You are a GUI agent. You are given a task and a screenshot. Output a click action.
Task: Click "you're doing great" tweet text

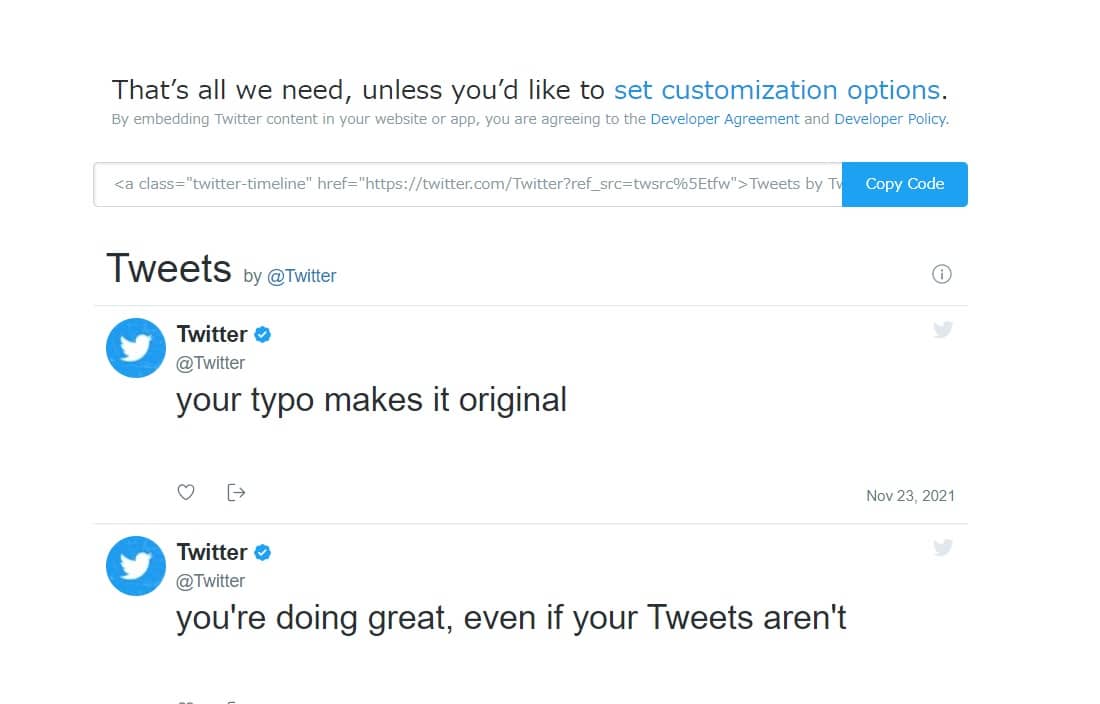click(x=510, y=618)
